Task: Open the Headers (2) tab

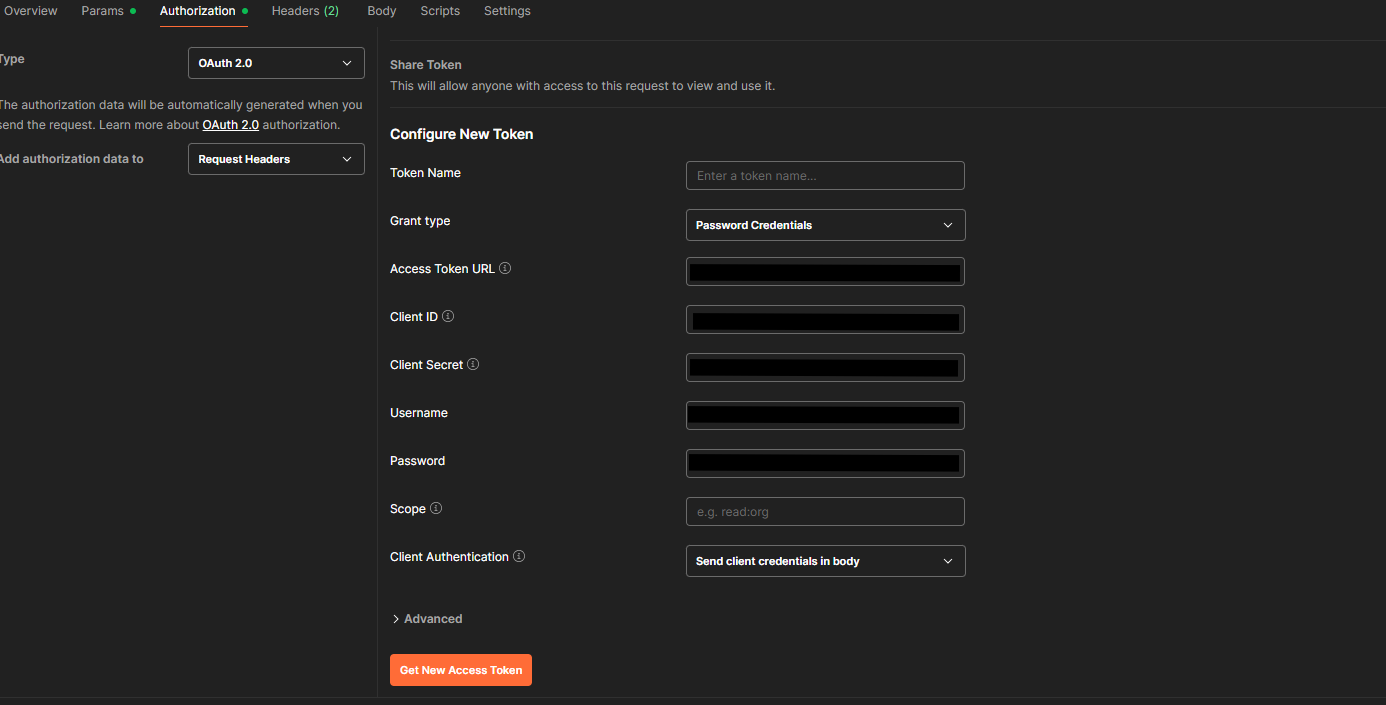Action: (305, 11)
